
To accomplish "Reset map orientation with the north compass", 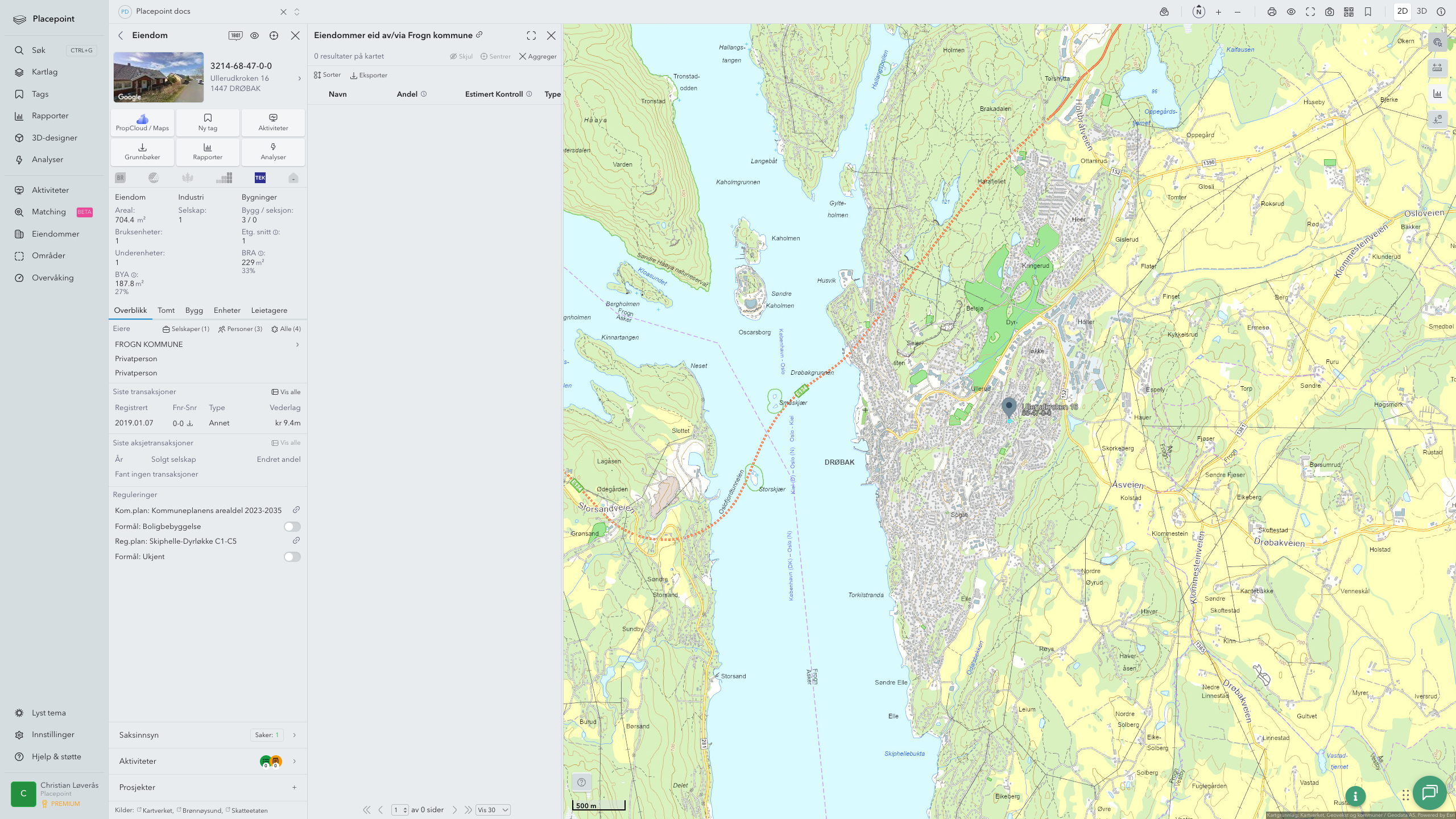I will 1198,12.
